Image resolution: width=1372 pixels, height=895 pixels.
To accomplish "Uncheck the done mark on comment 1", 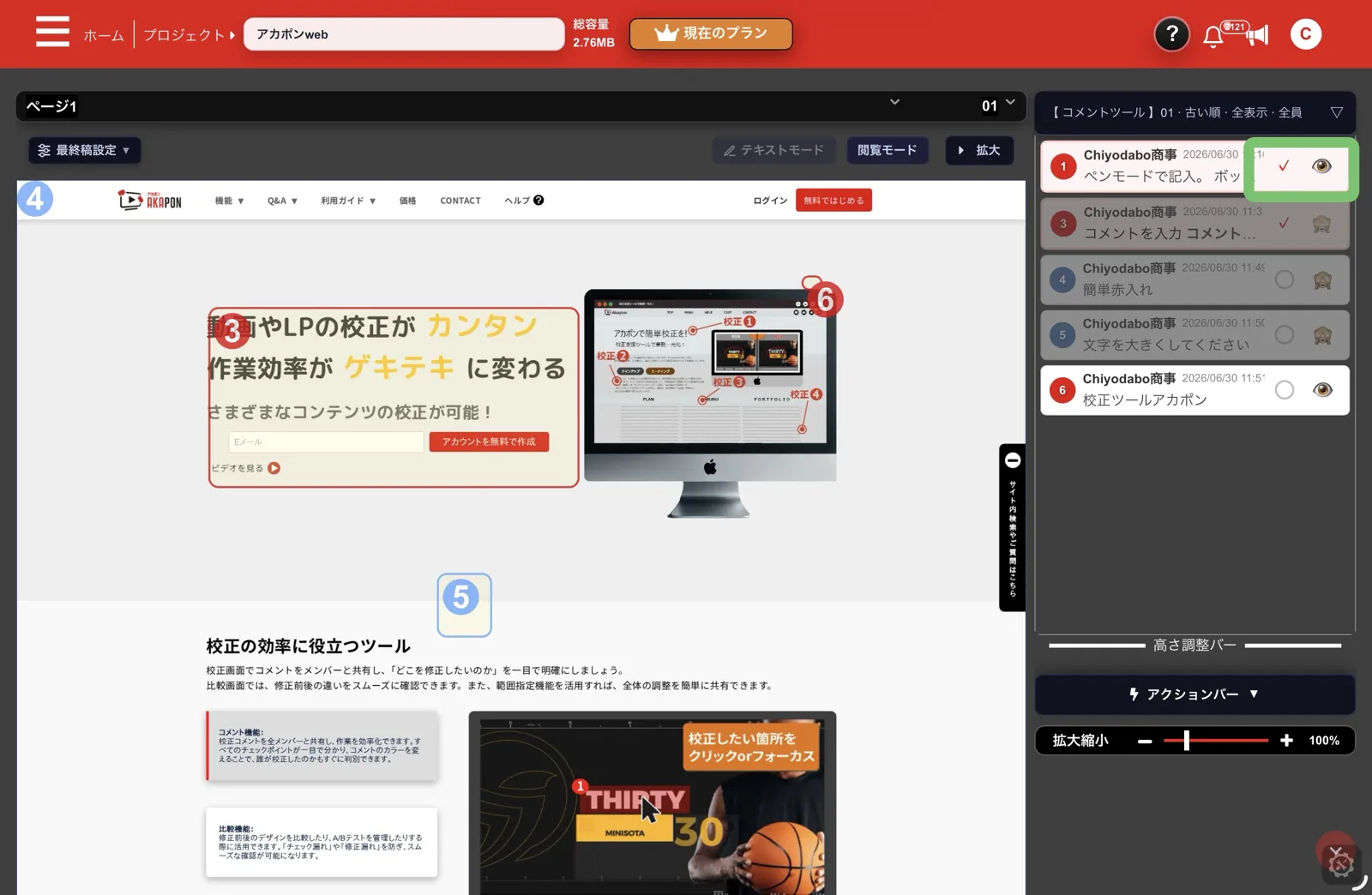I will tap(1284, 165).
